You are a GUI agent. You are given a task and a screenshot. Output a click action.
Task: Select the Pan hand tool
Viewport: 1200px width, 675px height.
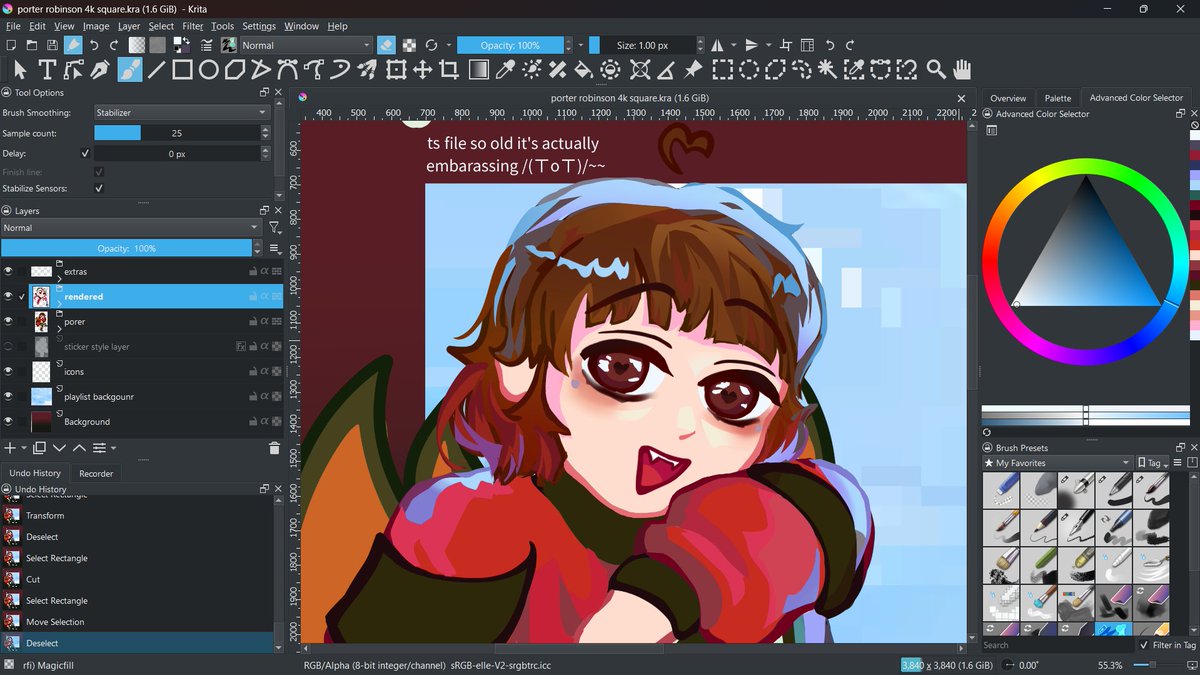[x=962, y=69]
